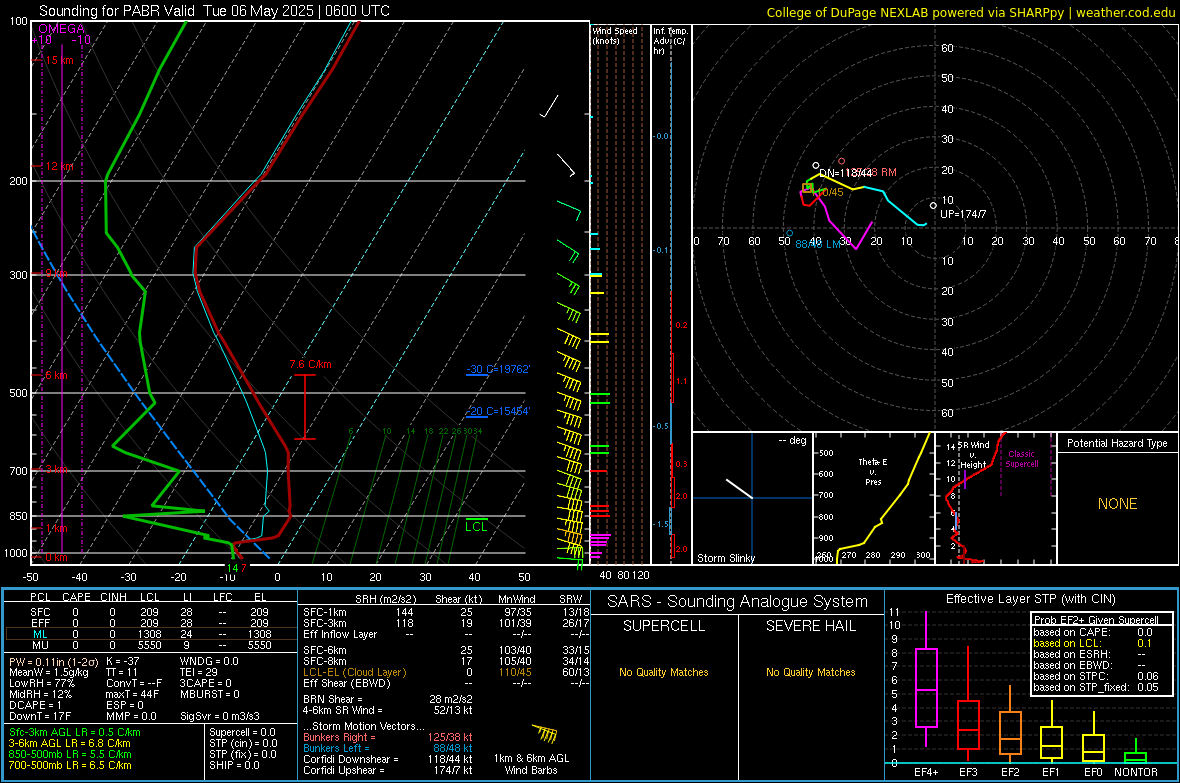
Task: Click 'No Quality Matches' under SEVERE HAIL
Action: tap(810, 672)
